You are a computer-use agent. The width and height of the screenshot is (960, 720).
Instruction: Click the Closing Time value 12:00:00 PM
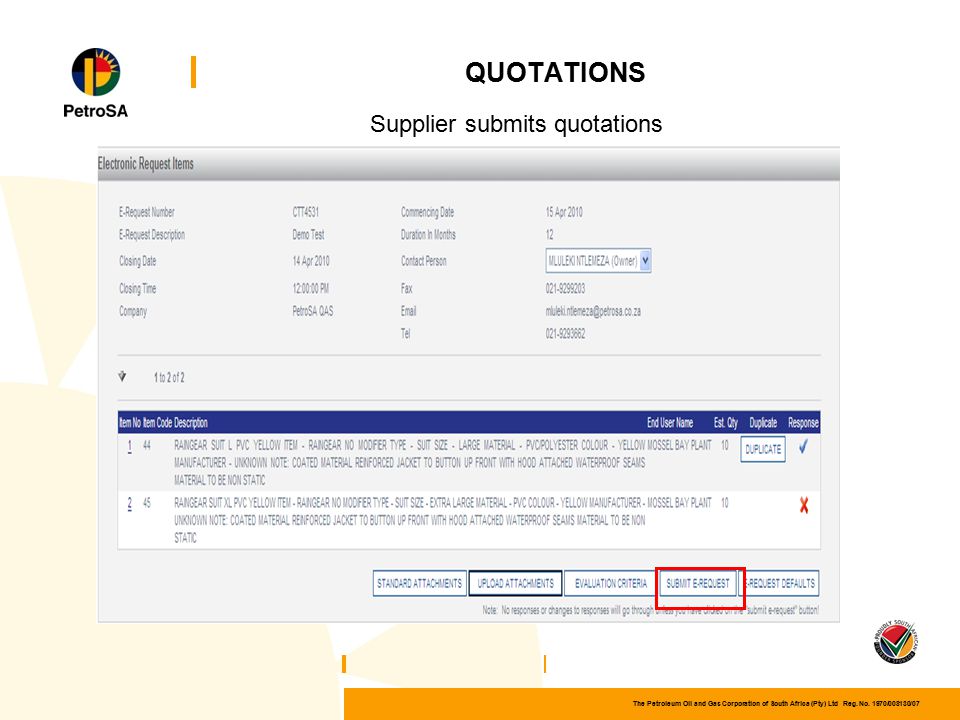310,288
